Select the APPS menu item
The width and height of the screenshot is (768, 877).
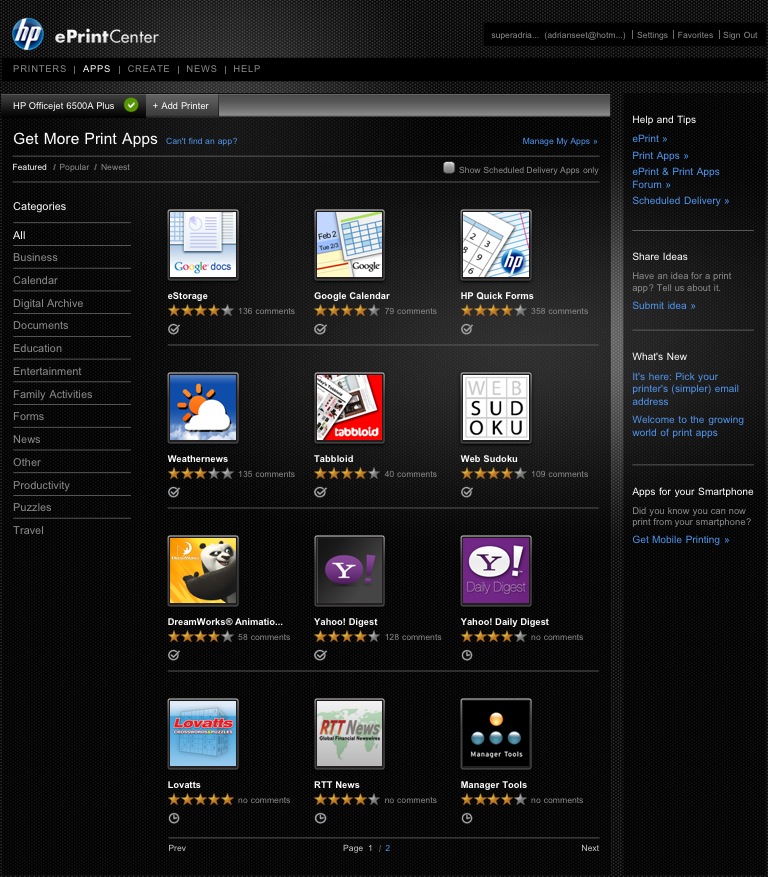[x=97, y=69]
